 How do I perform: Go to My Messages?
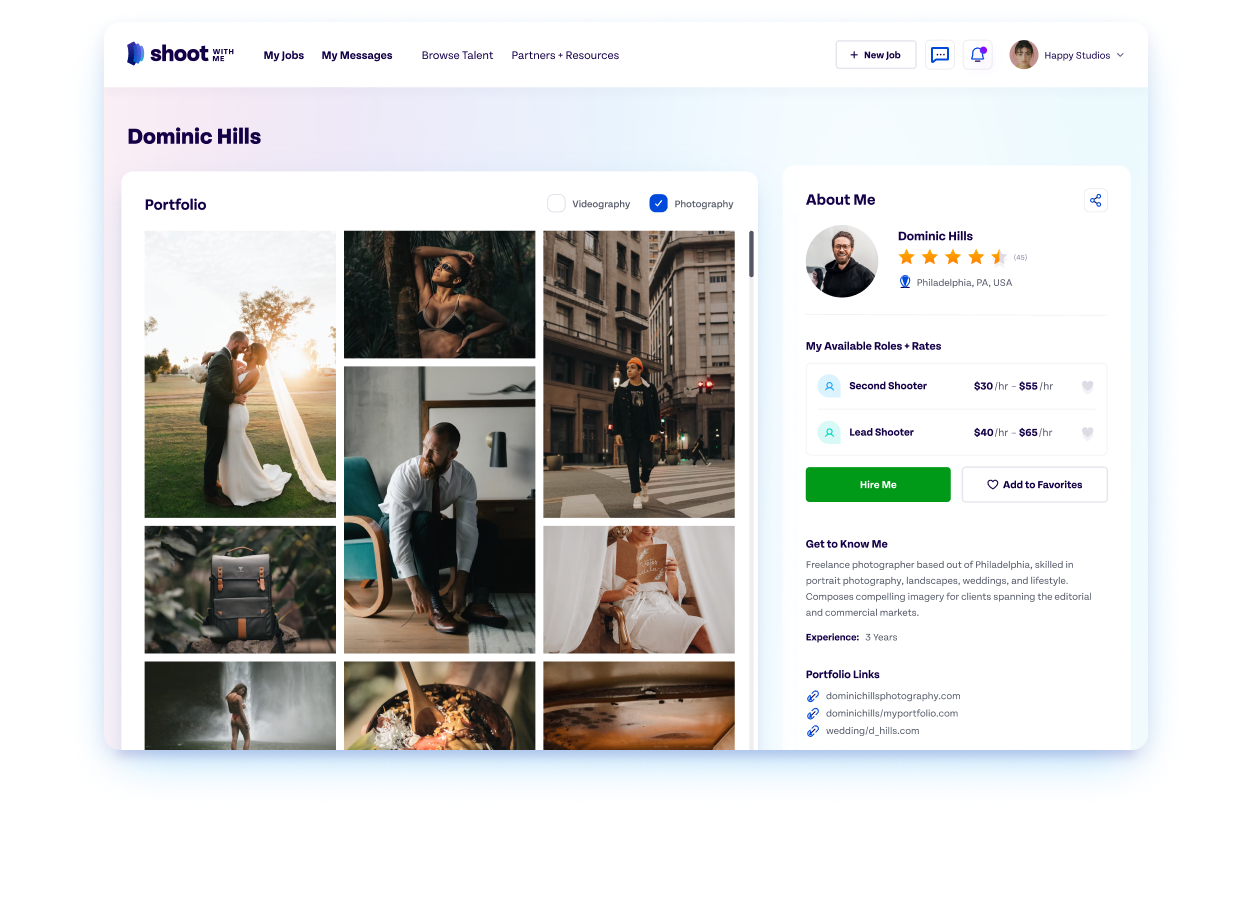pyautogui.click(x=357, y=55)
